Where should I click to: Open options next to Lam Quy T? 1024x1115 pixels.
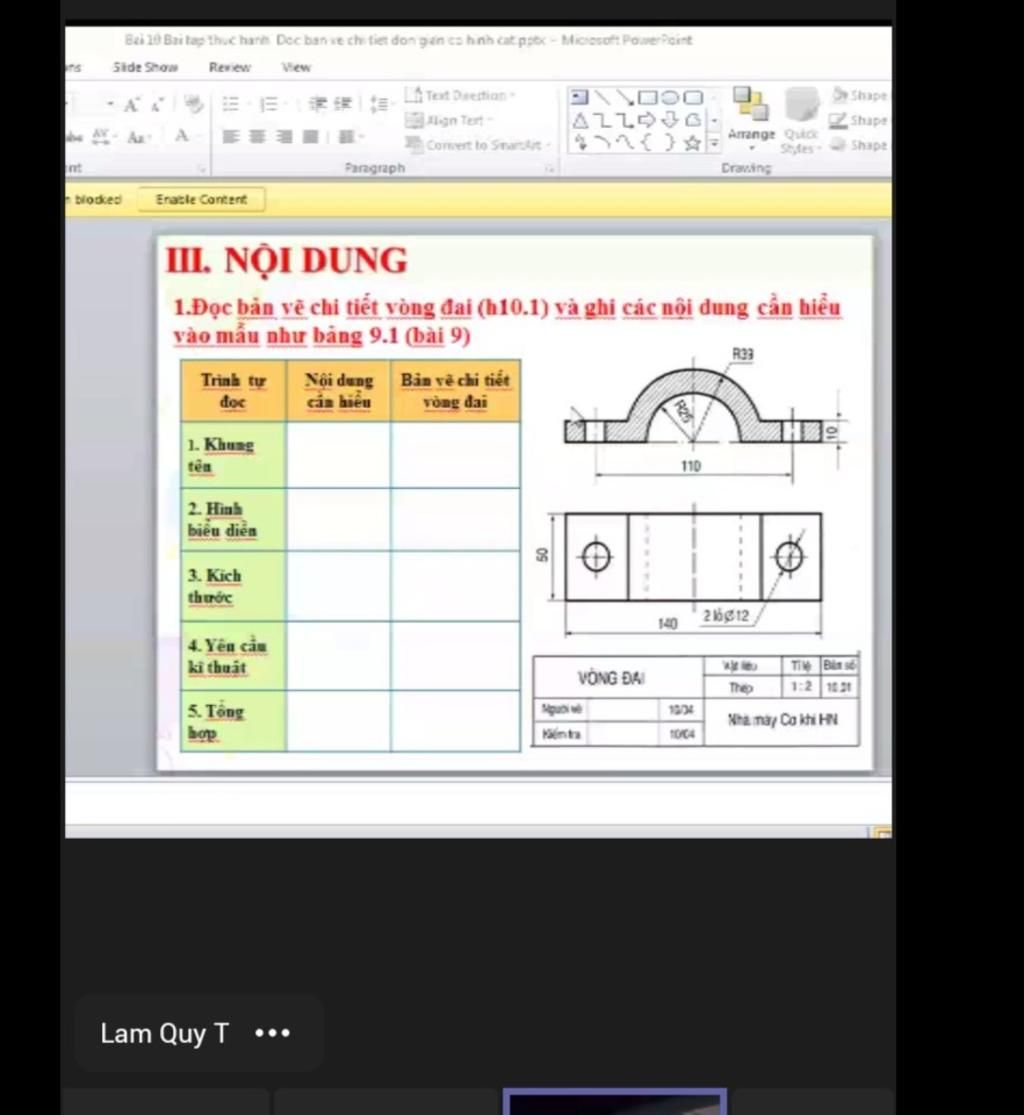[272, 1033]
